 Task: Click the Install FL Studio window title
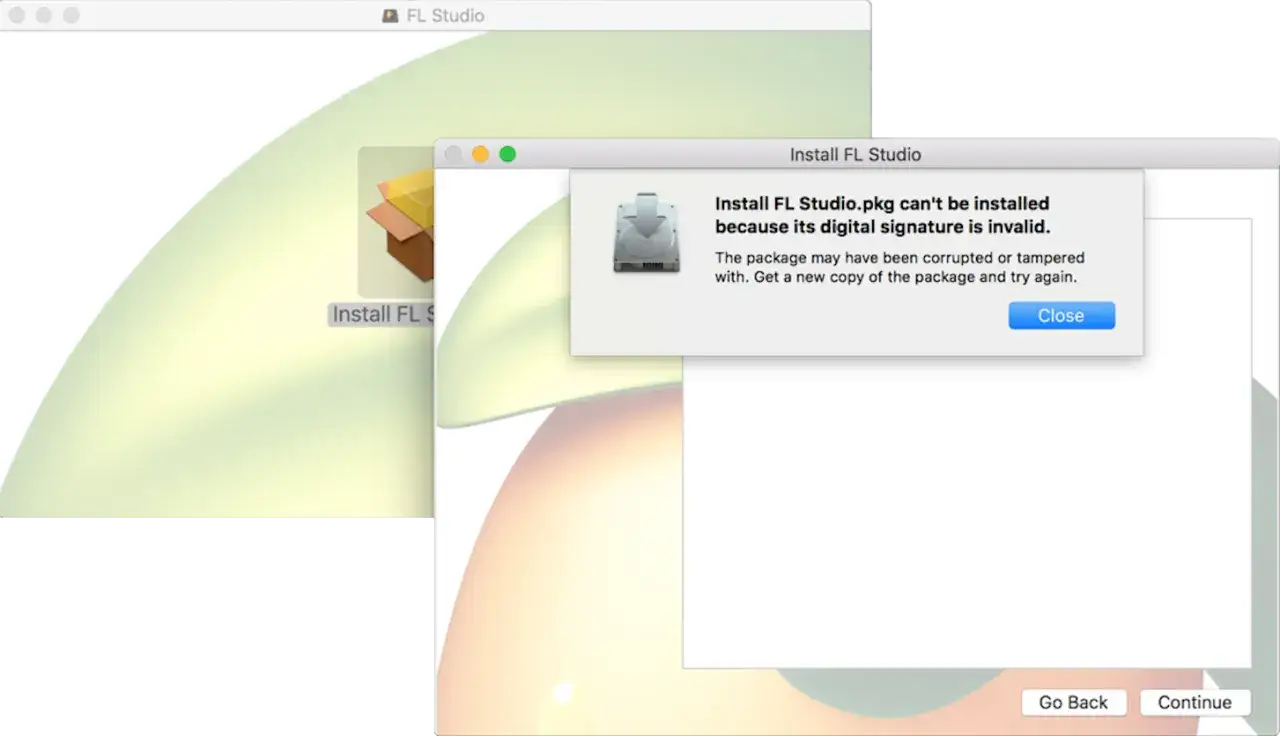coord(855,154)
